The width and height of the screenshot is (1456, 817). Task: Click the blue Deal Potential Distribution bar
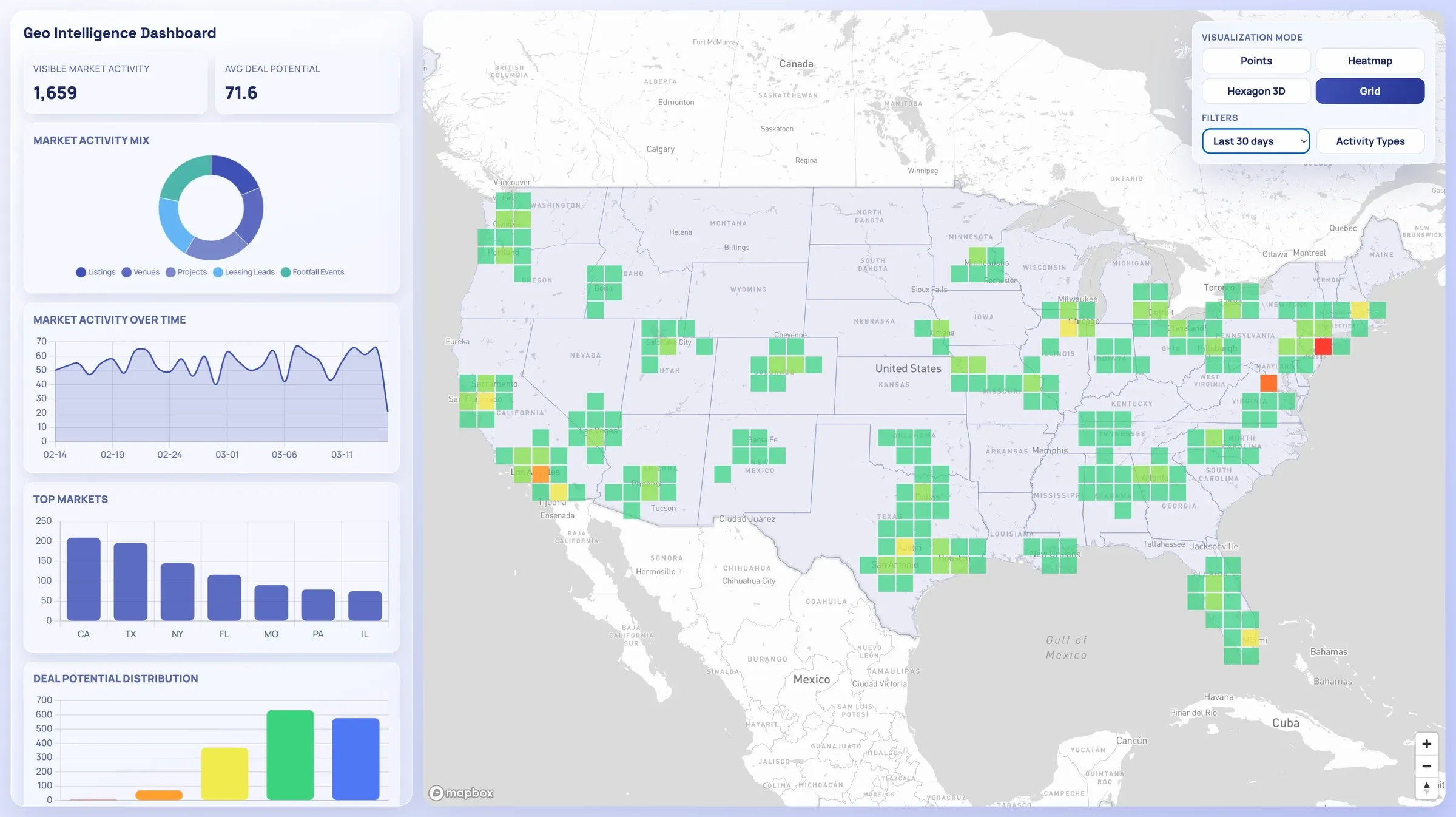pyautogui.click(x=356, y=759)
